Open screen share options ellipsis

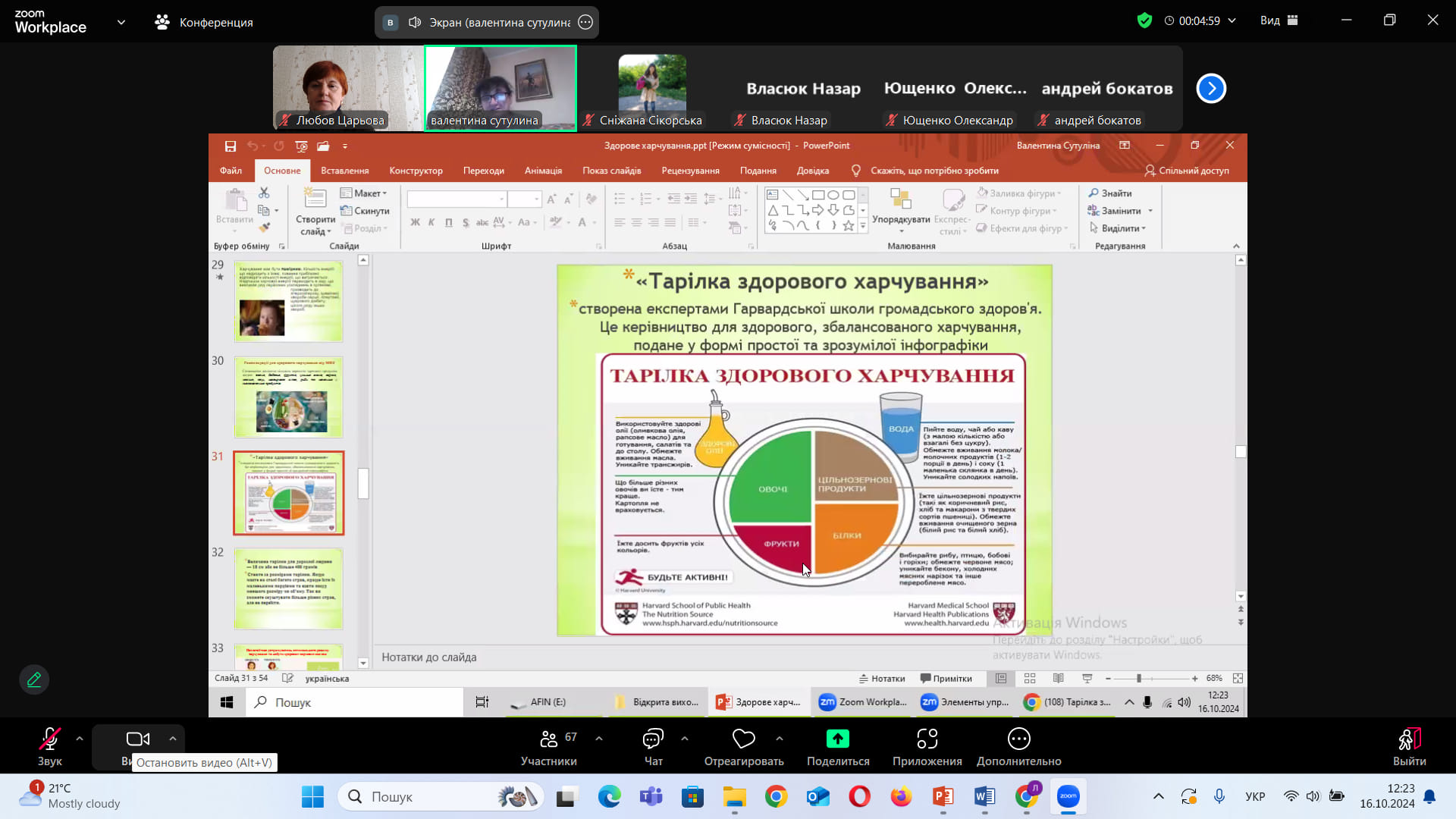[585, 22]
